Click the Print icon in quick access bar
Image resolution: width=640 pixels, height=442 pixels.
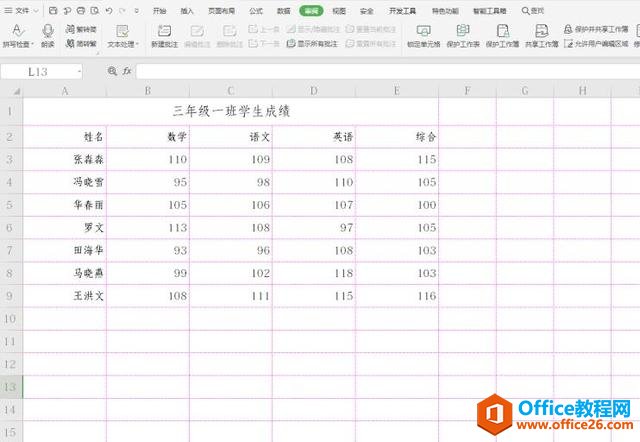point(81,11)
